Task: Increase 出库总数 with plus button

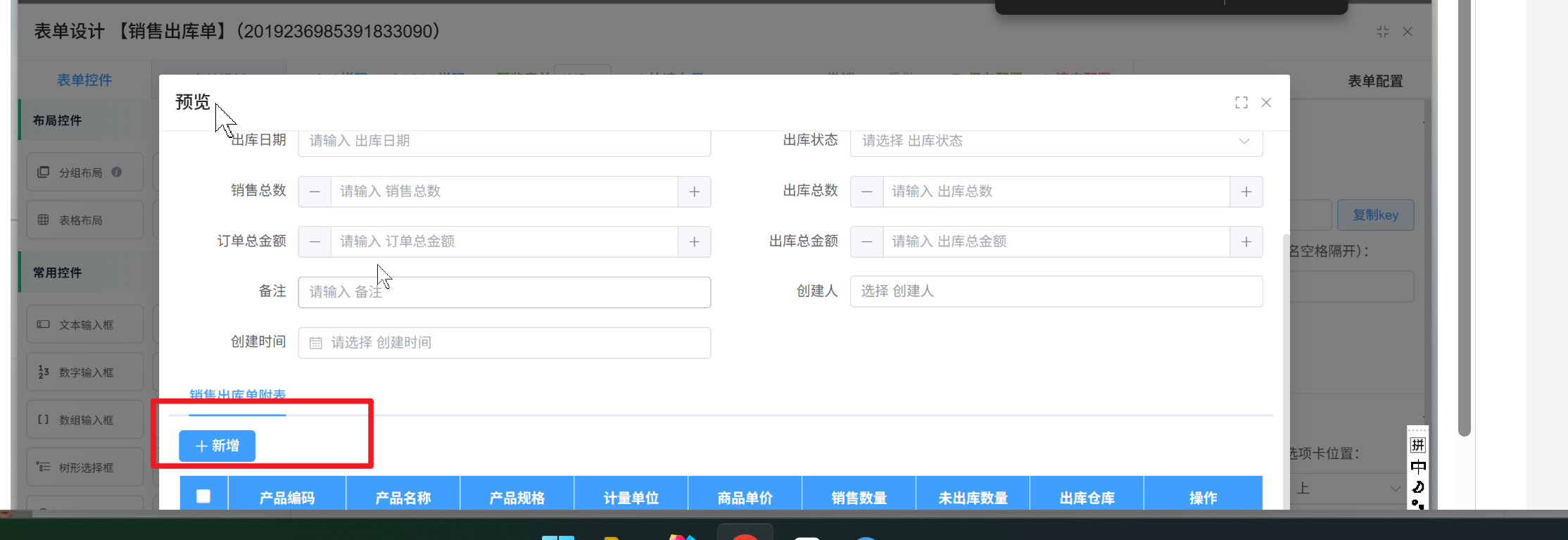Action: [x=1246, y=191]
